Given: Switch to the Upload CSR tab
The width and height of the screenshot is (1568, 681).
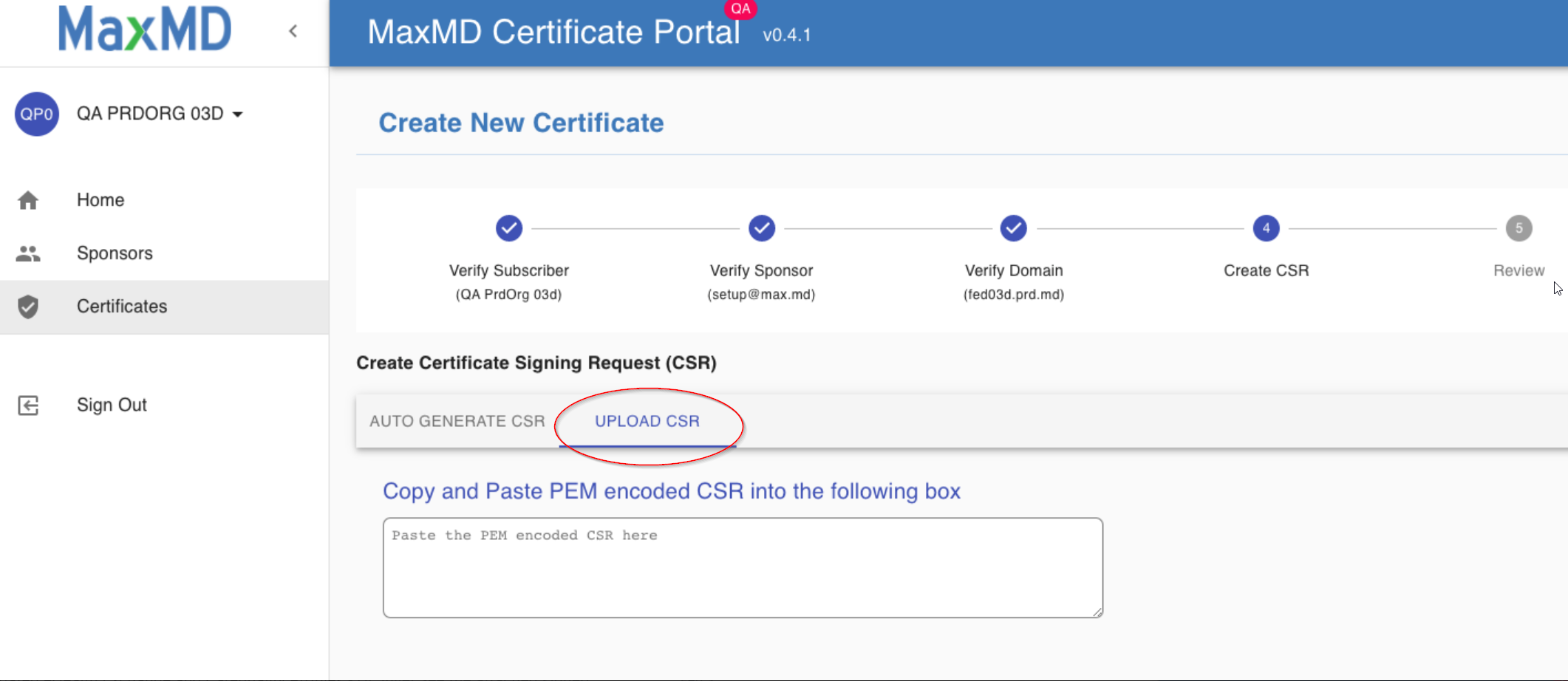Looking at the screenshot, I should pos(647,421).
